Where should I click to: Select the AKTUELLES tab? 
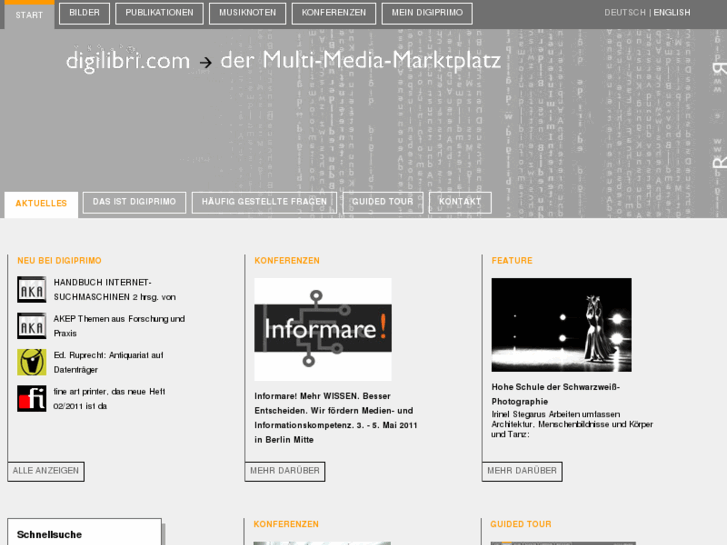point(41,204)
